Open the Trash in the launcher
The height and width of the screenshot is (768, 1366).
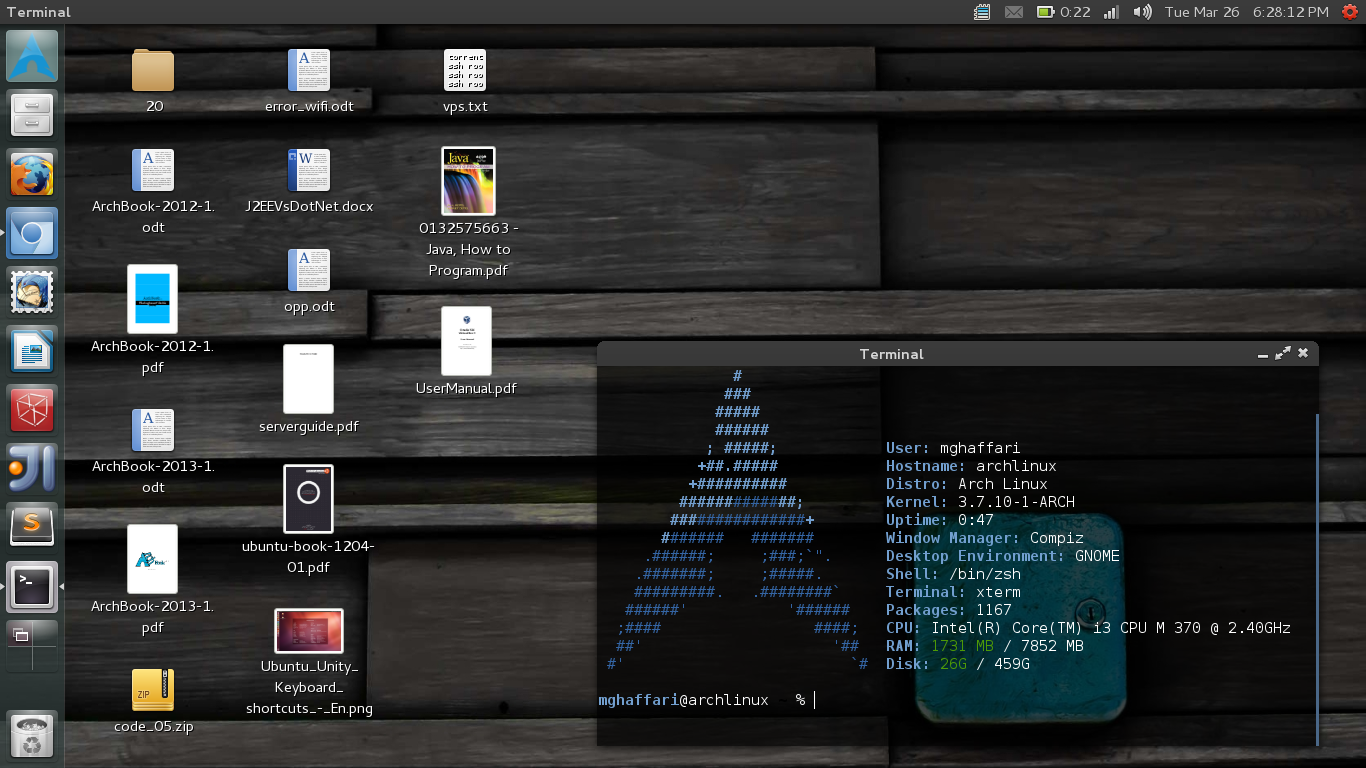[x=32, y=737]
